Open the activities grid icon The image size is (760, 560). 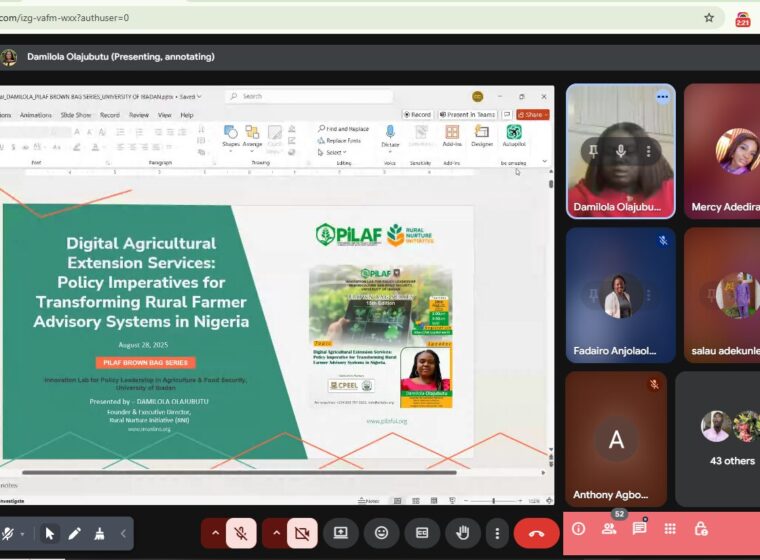coord(670,529)
